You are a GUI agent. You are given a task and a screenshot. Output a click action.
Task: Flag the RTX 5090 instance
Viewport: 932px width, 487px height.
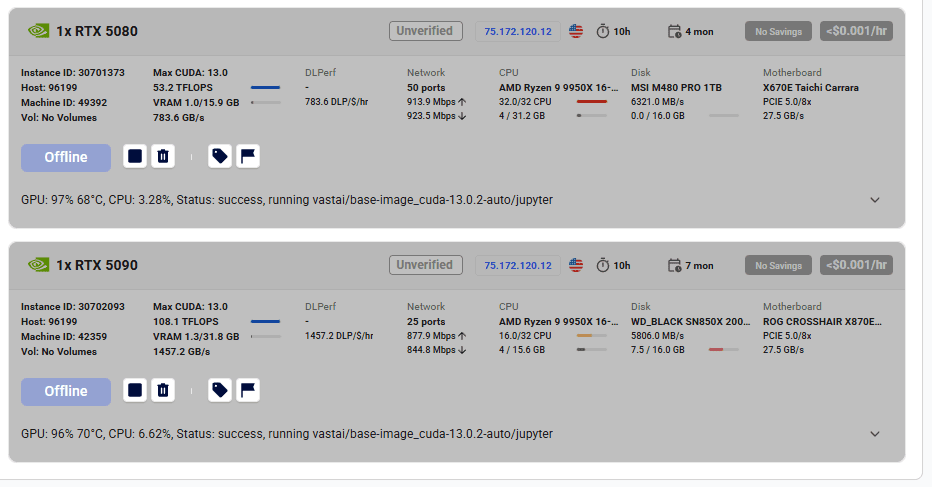click(248, 390)
